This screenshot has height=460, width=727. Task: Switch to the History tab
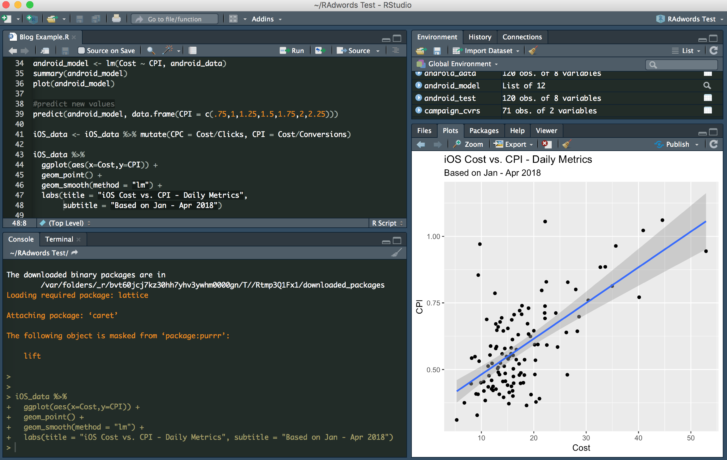point(480,37)
